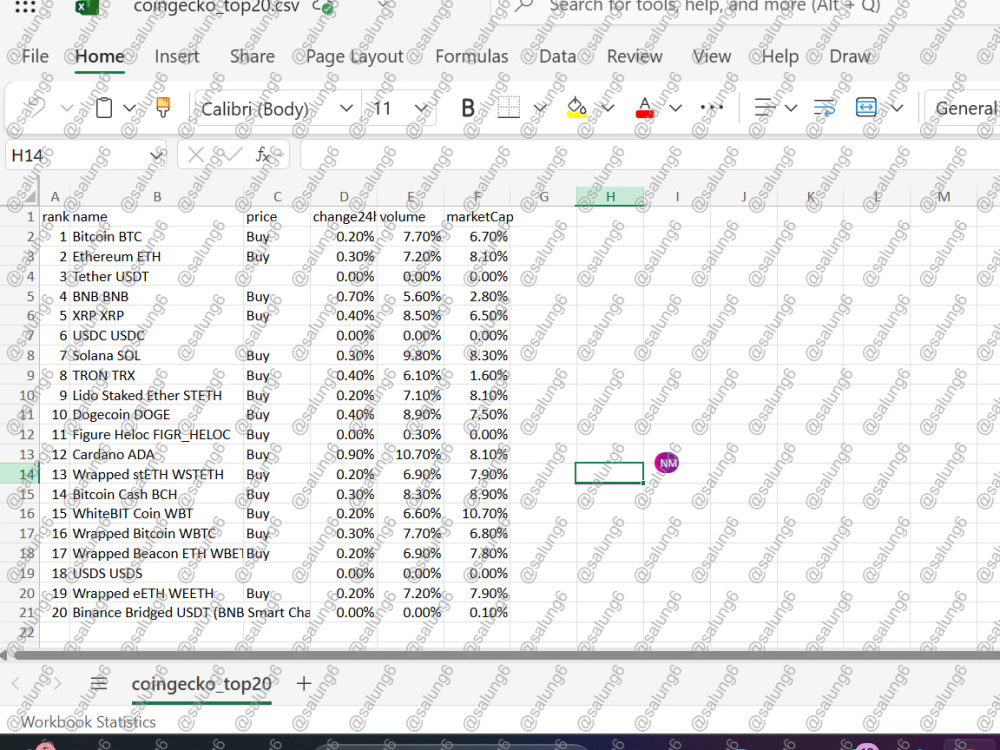Expand the Name Box H14 dropdown
1000x750 pixels.
(155, 156)
